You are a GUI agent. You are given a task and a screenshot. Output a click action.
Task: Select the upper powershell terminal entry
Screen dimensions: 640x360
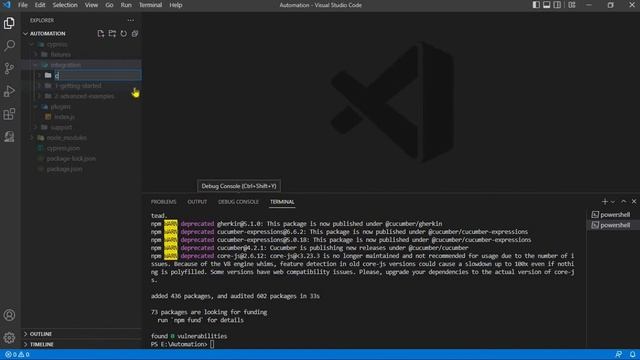pos(613,215)
